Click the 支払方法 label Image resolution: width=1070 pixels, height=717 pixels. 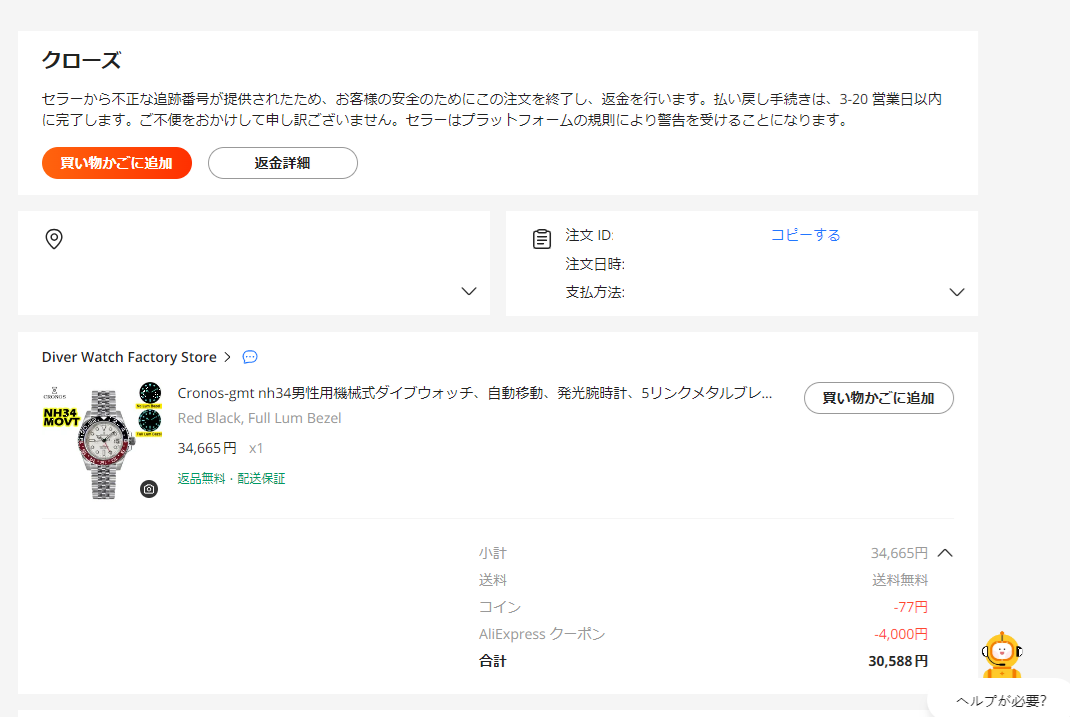click(595, 292)
